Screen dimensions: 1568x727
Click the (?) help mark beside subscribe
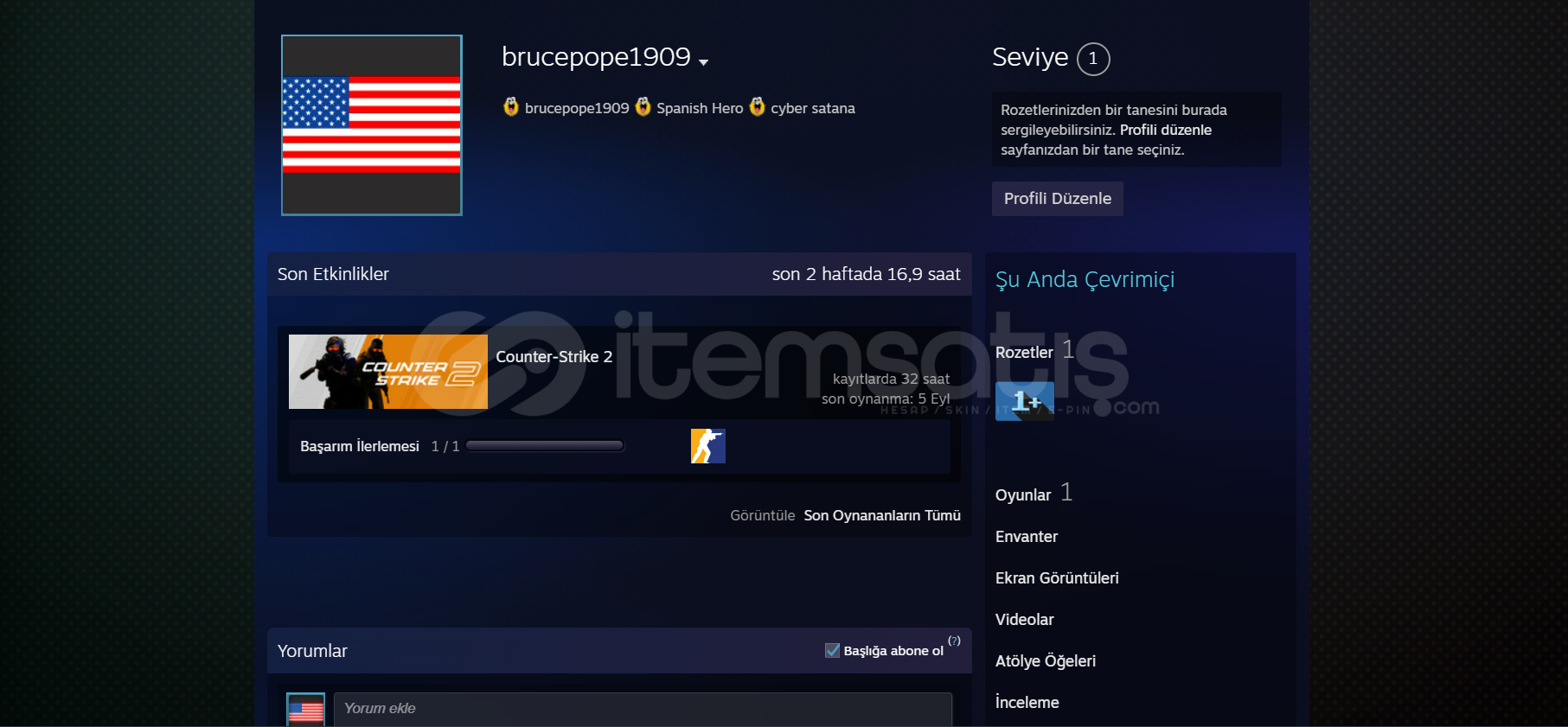click(x=954, y=641)
